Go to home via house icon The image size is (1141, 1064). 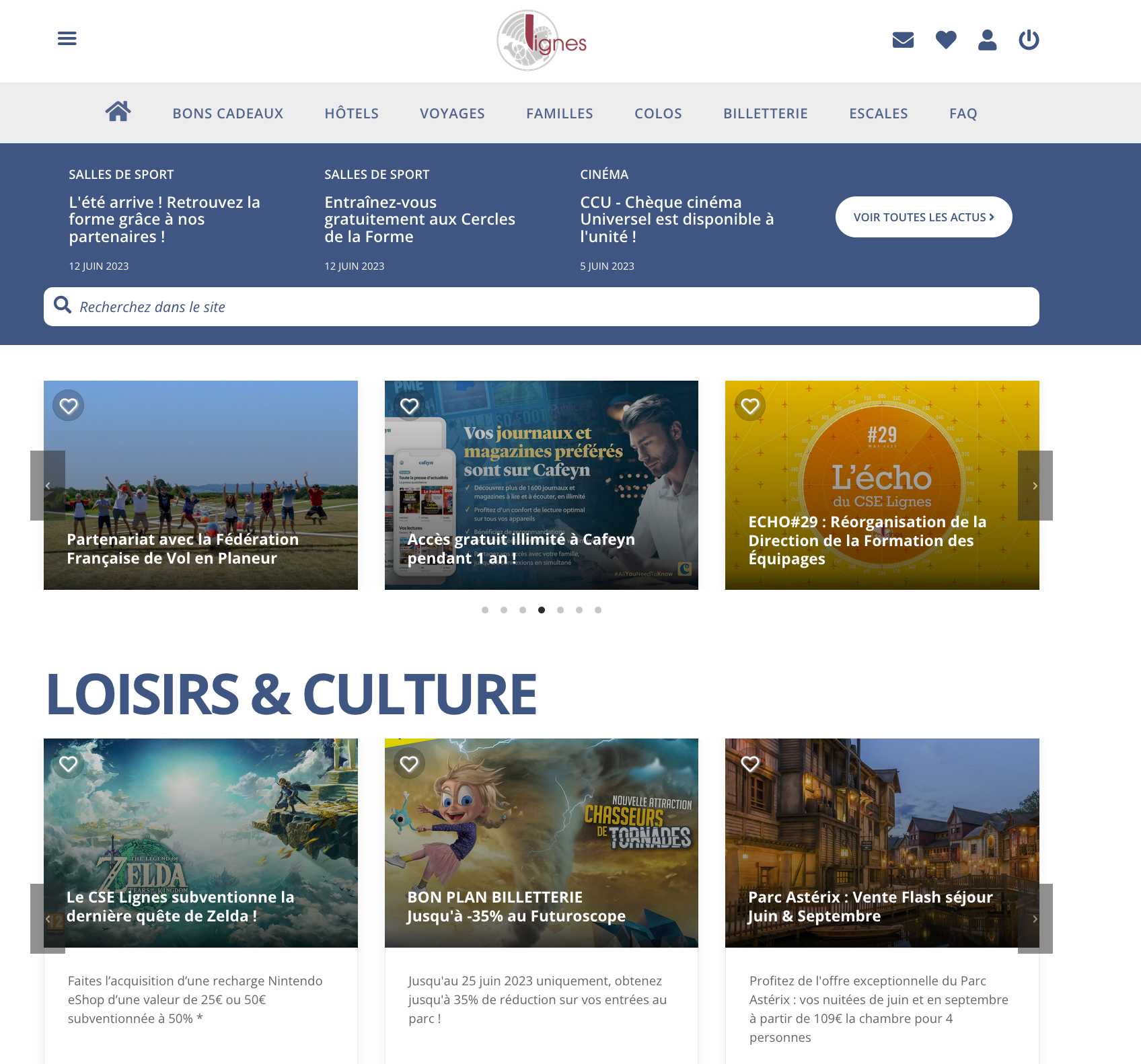pyautogui.click(x=118, y=112)
